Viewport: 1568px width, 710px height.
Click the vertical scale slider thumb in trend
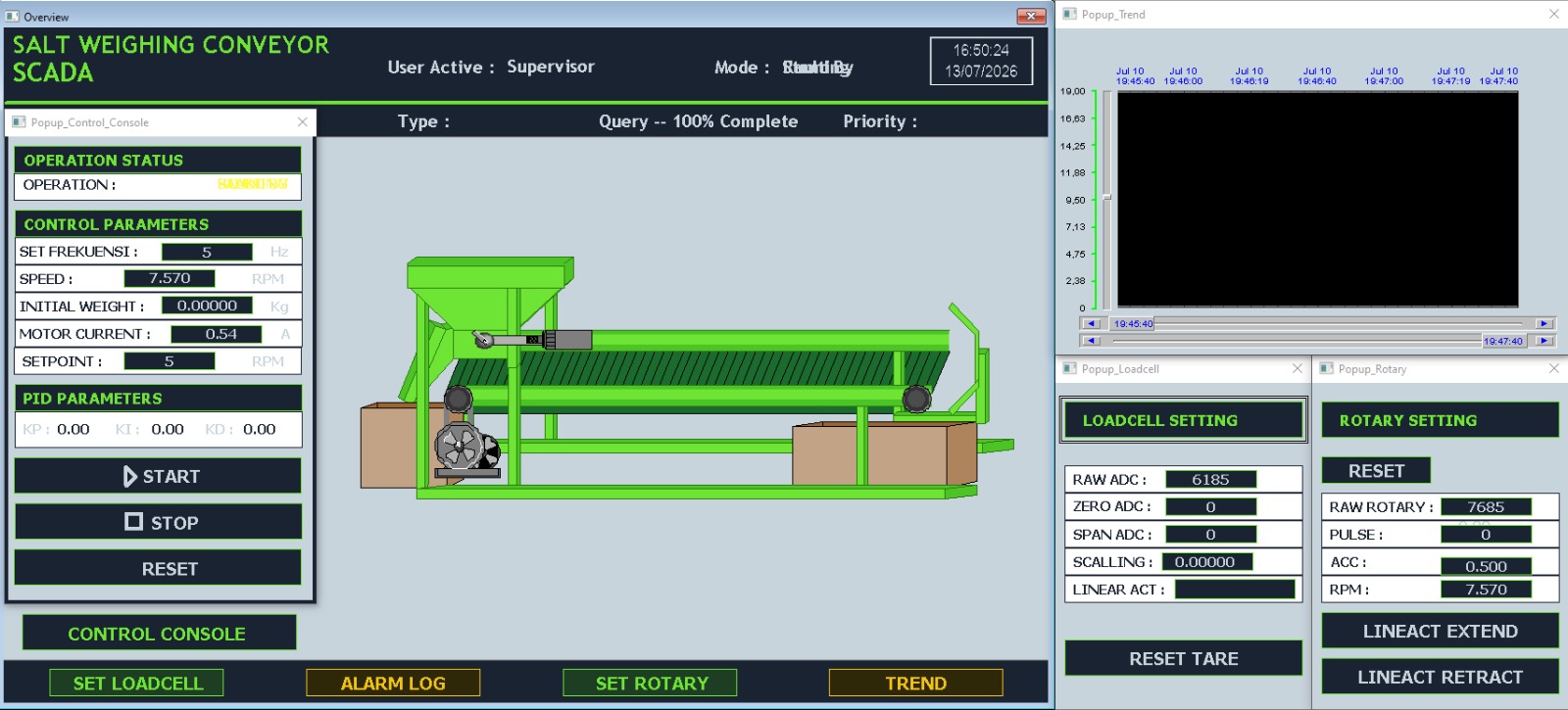1106,197
